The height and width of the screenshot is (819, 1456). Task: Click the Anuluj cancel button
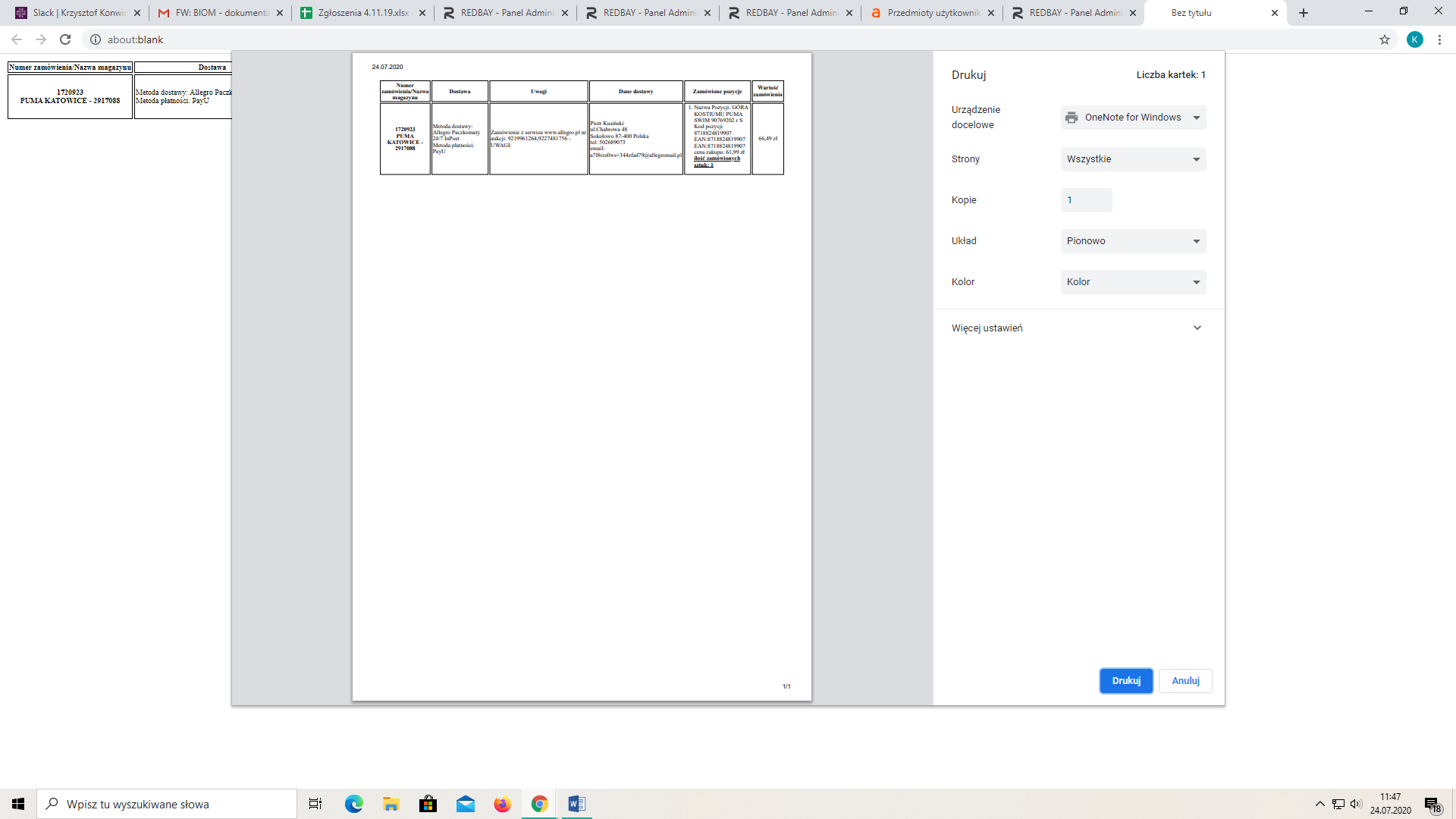pos(1185,681)
